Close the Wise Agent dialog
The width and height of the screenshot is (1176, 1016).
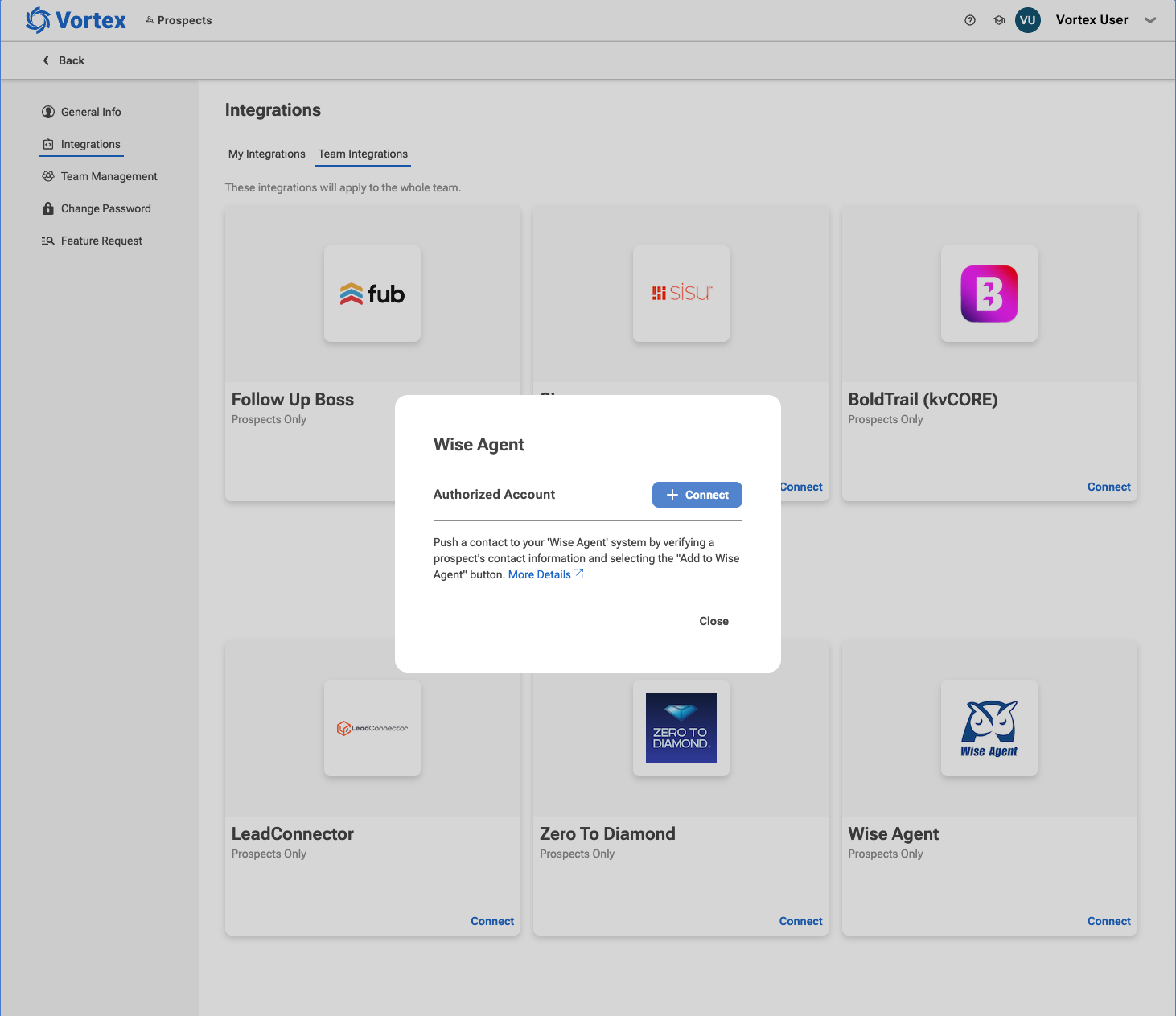(x=714, y=621)
